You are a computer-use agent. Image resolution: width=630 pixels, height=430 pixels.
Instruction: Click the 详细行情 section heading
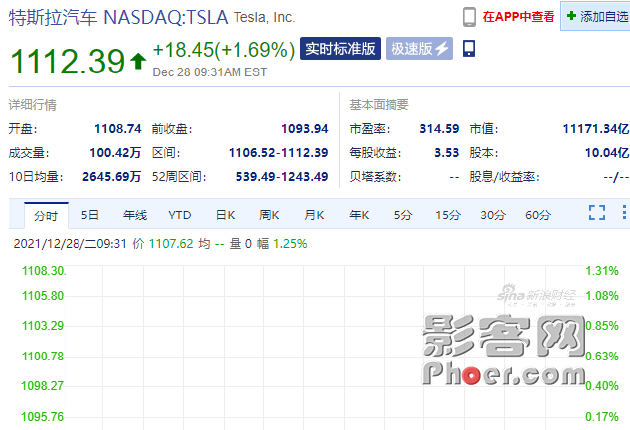pyautogui.click(x=33, y=105)
